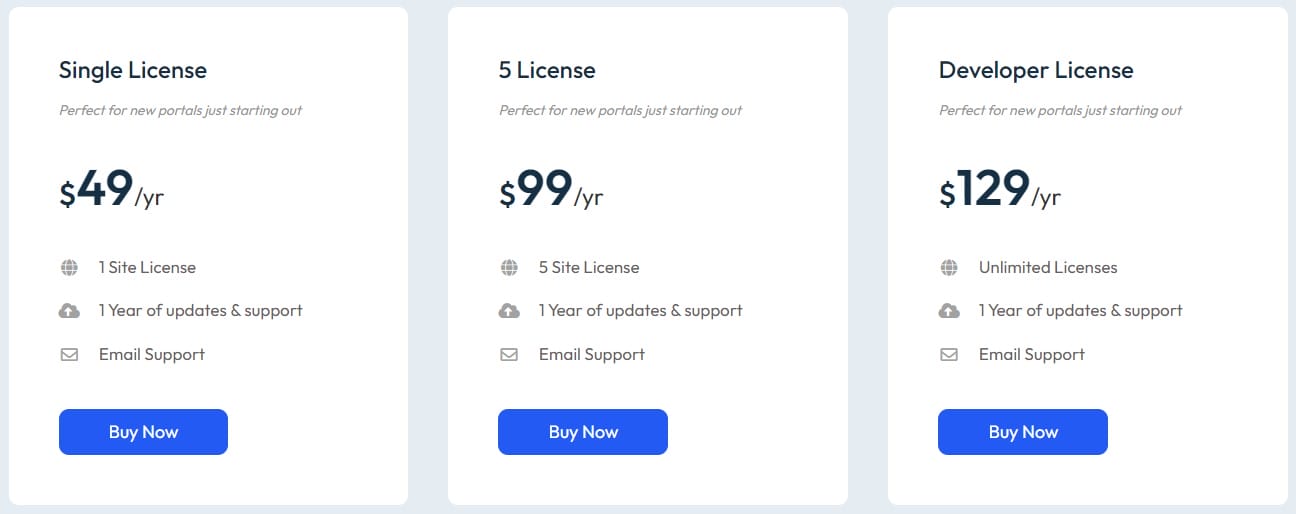This screenshot has width=1296, height=514.
Task: Click the globe icon in 5 License card
Action: click(x=509, y=268)
